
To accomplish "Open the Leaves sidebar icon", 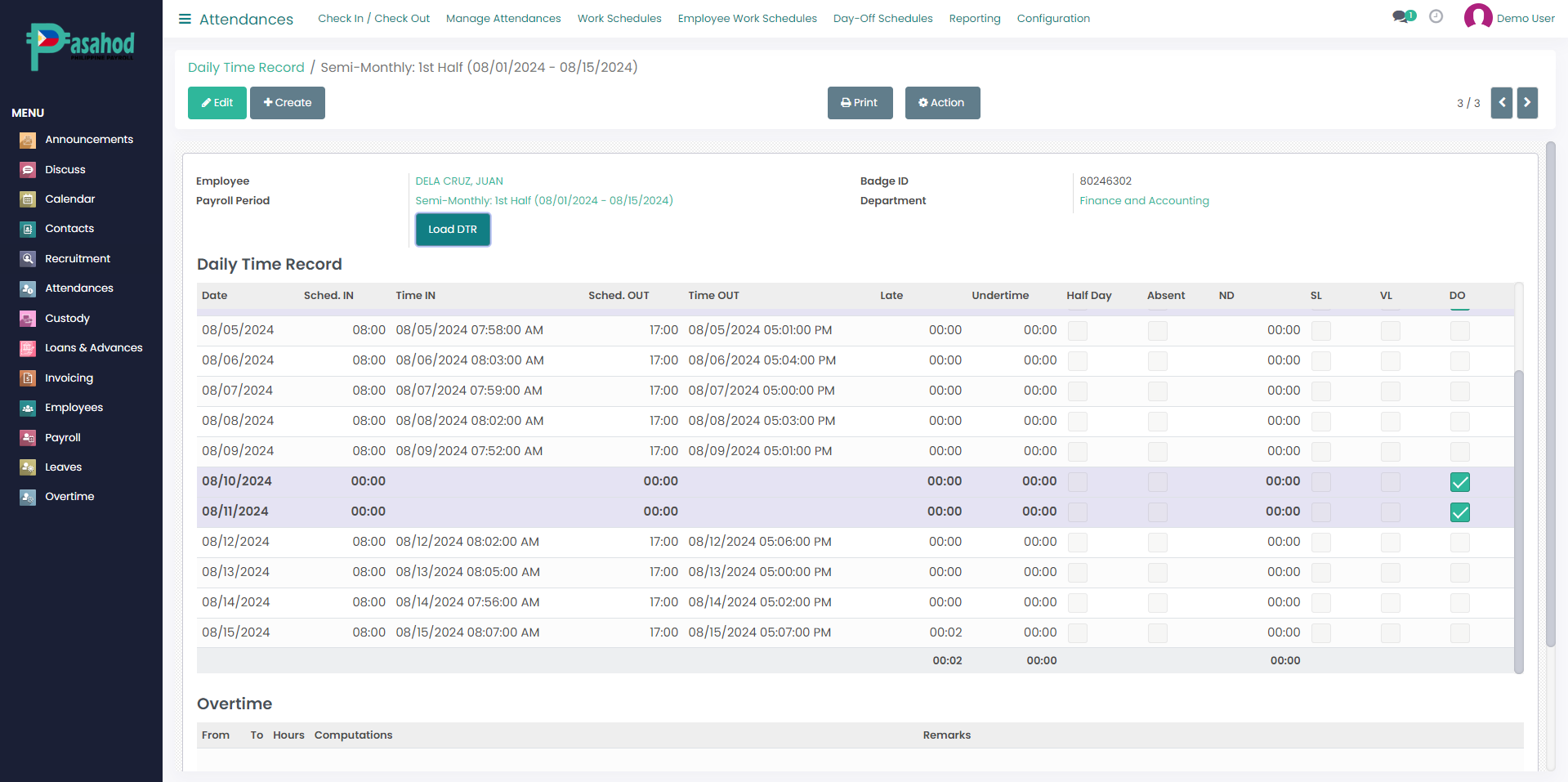I will pos(28,467).
